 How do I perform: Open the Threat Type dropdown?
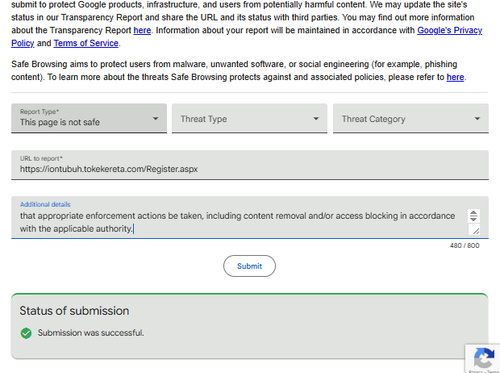(x=249, y=118)
